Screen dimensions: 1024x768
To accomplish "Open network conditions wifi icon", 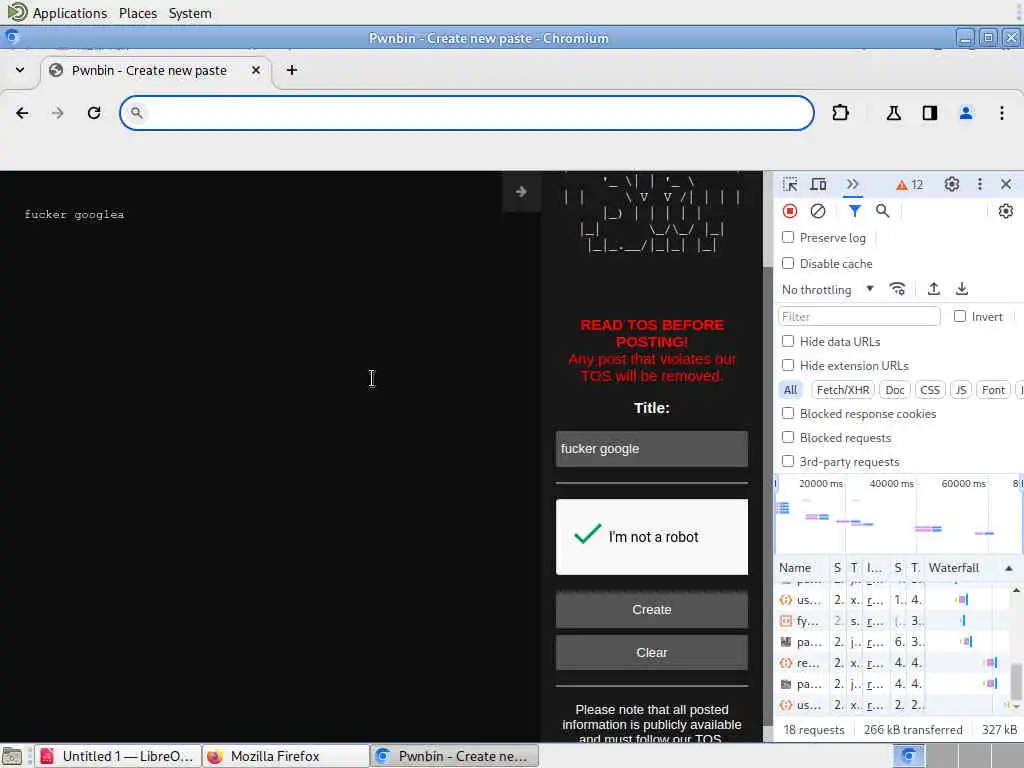I will pos(898,289).
